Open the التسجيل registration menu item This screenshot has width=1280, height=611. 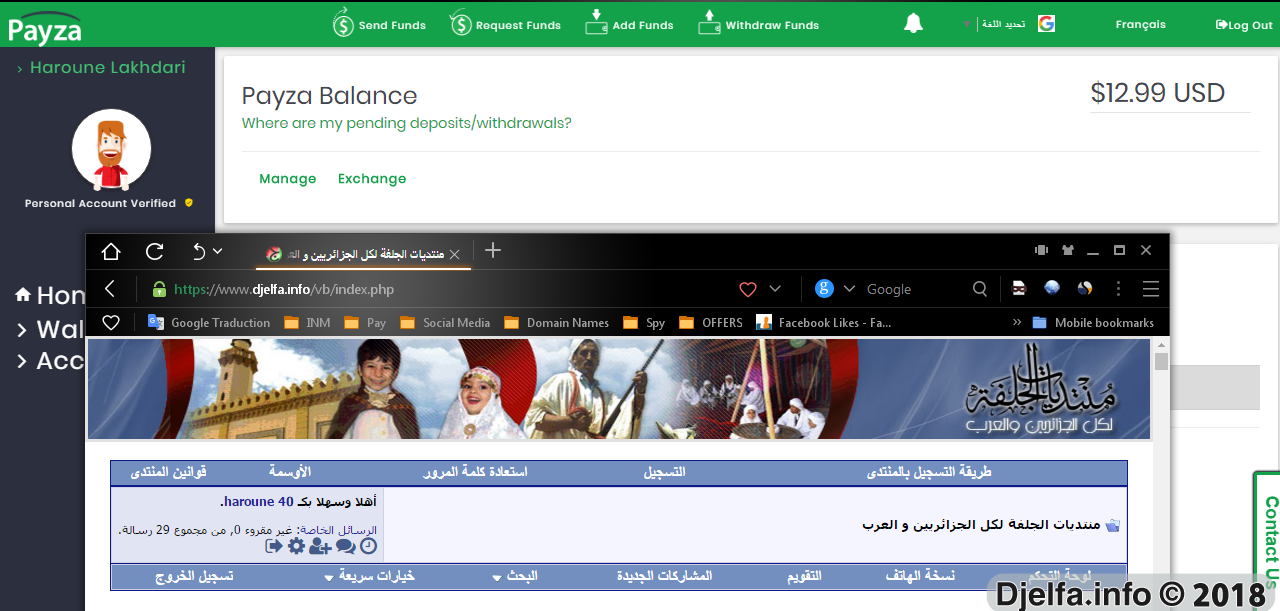(x=664, y=471)
